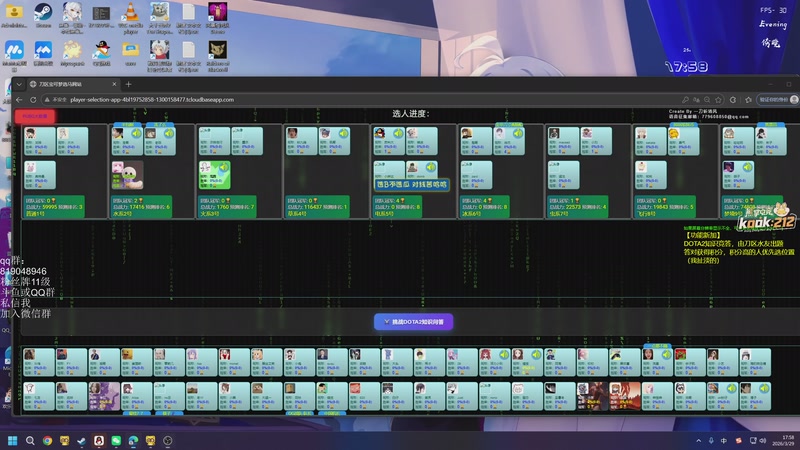Open the favorites list icon in browser toolbar

click(x=748, y=99)
